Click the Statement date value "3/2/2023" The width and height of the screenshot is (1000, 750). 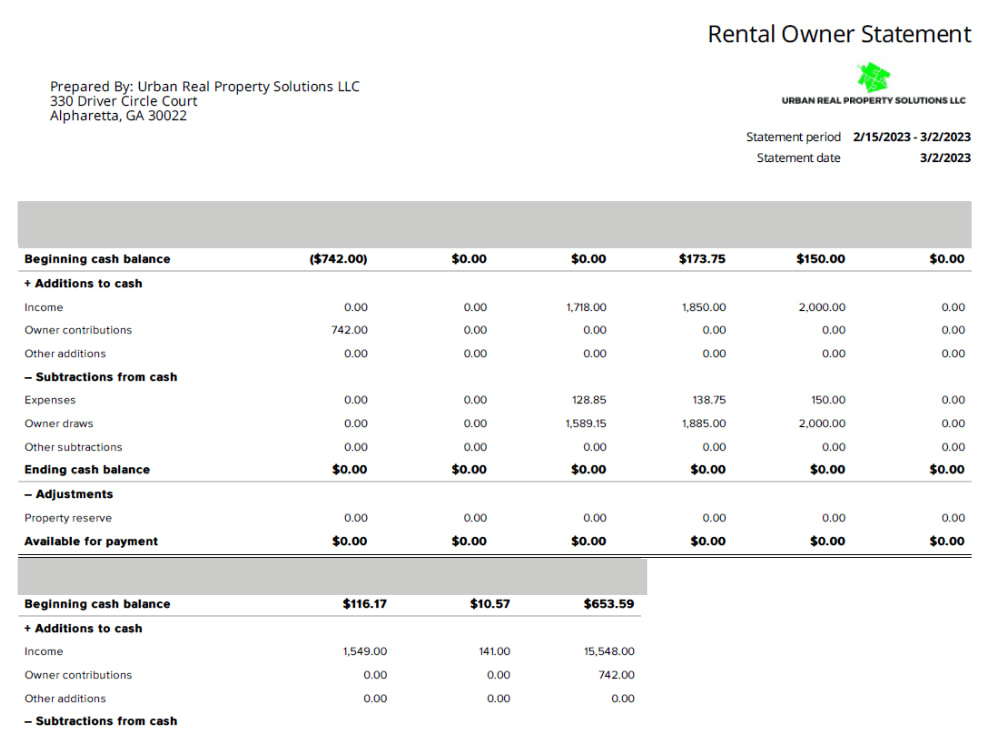pos(945,158)
